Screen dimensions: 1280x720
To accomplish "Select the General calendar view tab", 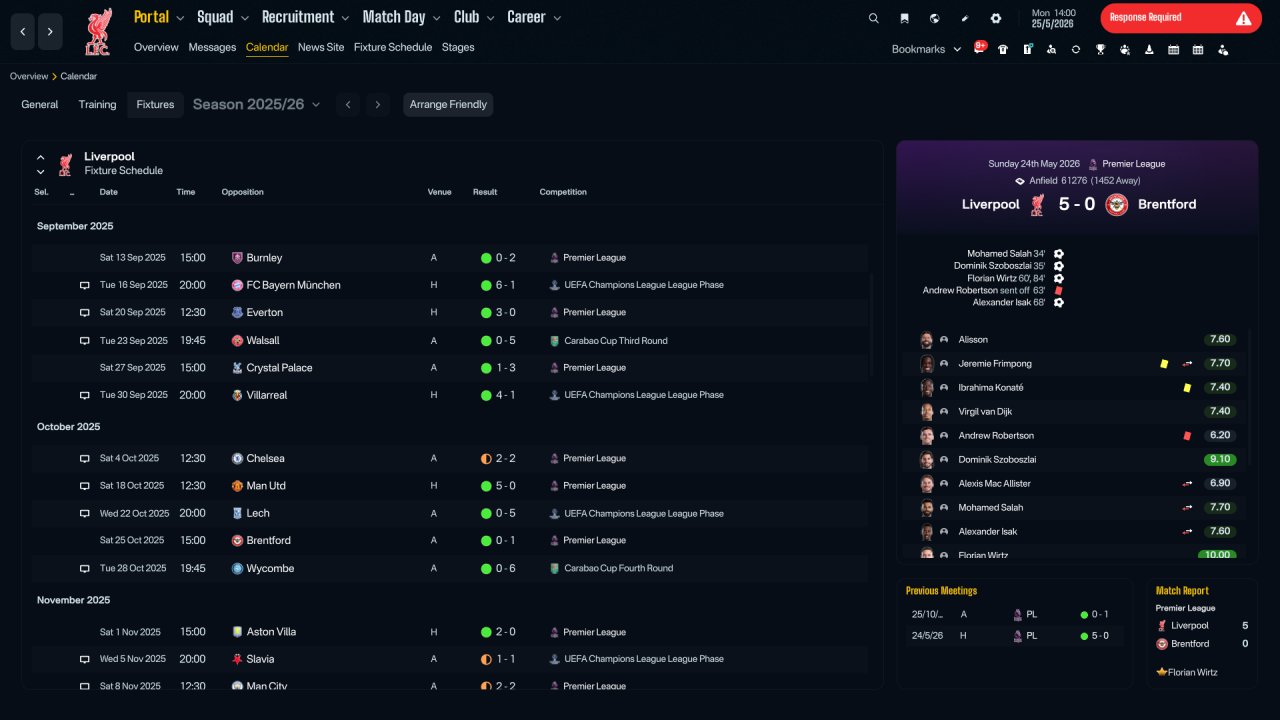I will pos(40,104).
